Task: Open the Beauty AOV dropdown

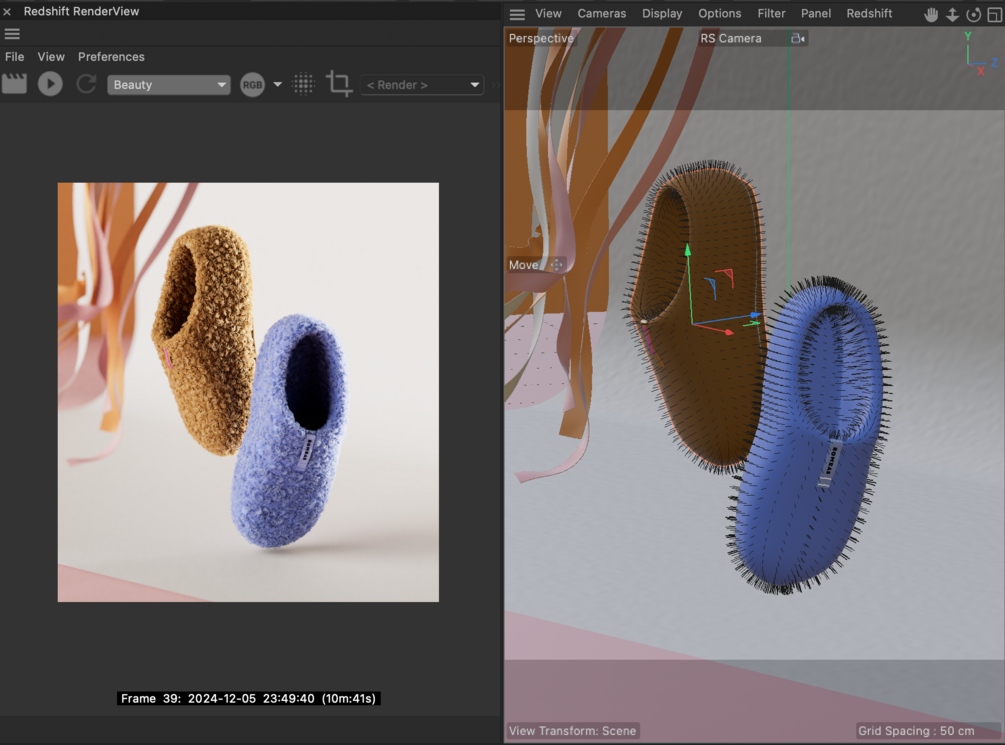Action: 168,85
